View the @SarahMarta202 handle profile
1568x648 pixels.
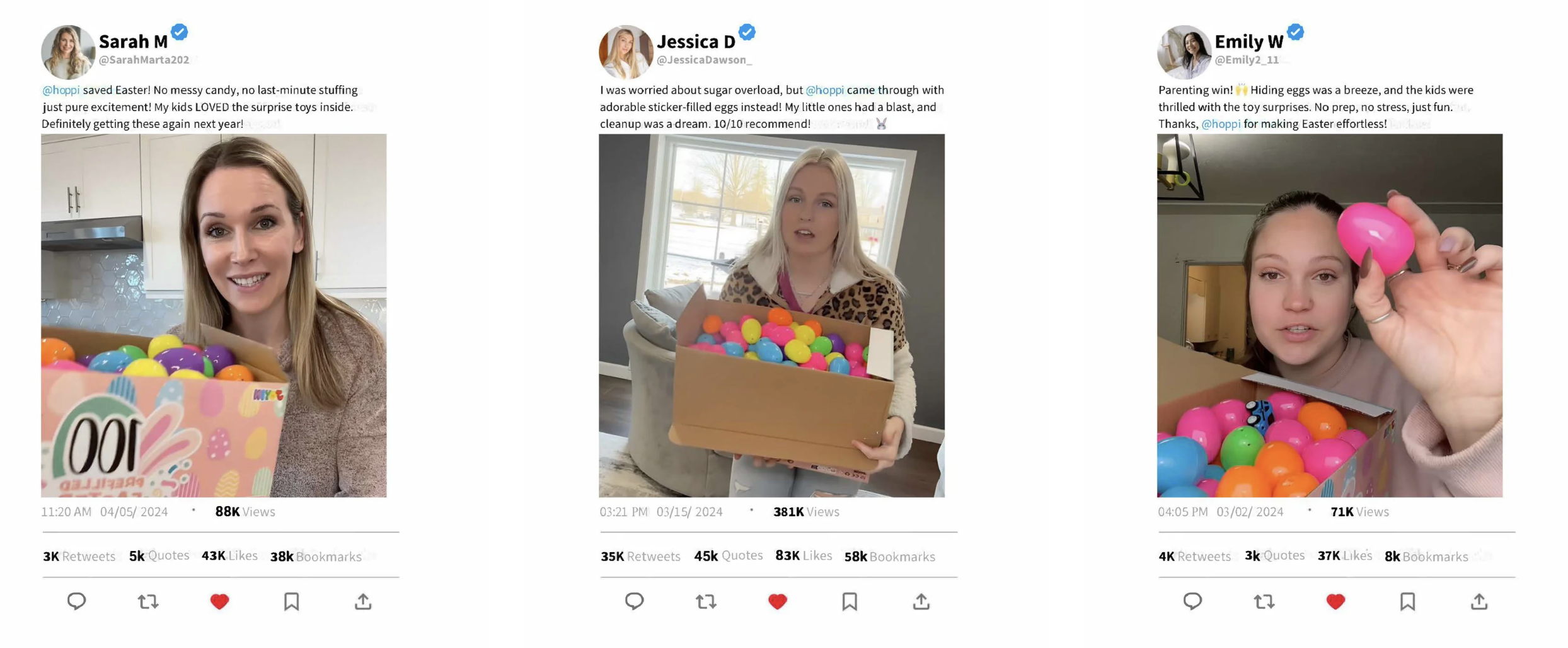coord(144,60)
